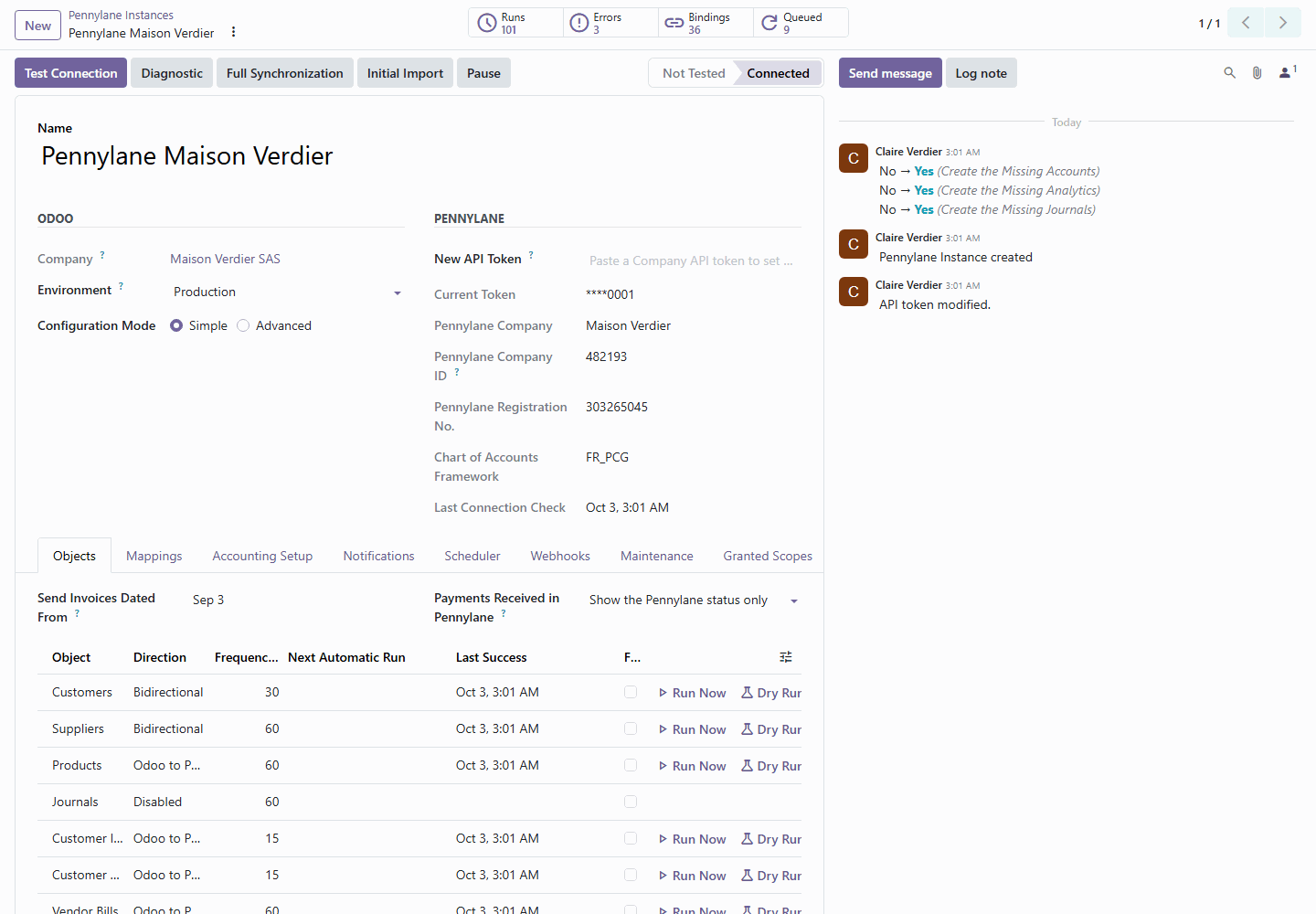Switch to the Scheduler tab
The width and height of the screenshot is (1316, 914).
tap(472, 556)
